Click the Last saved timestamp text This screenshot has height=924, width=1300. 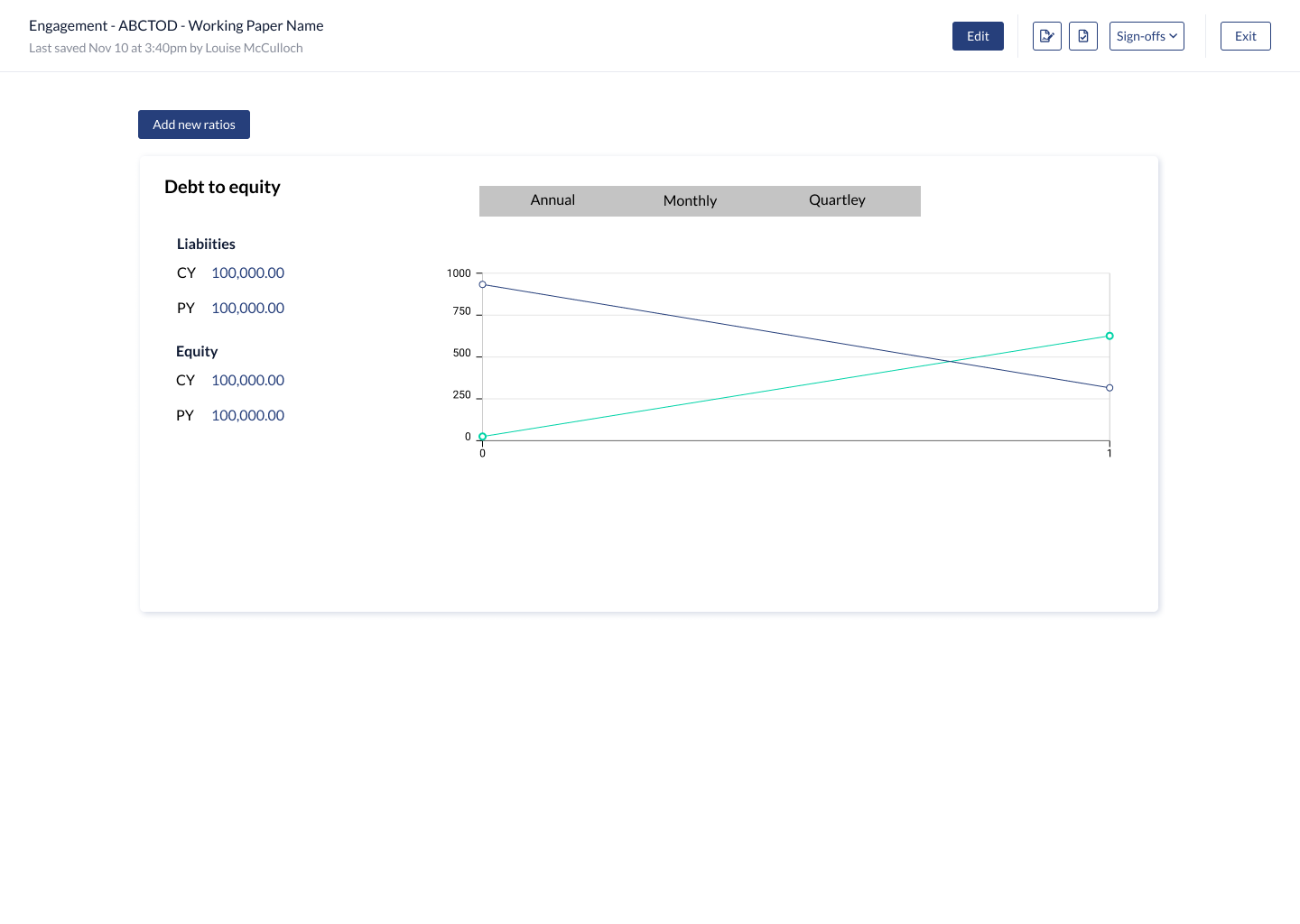coord(166,48)
